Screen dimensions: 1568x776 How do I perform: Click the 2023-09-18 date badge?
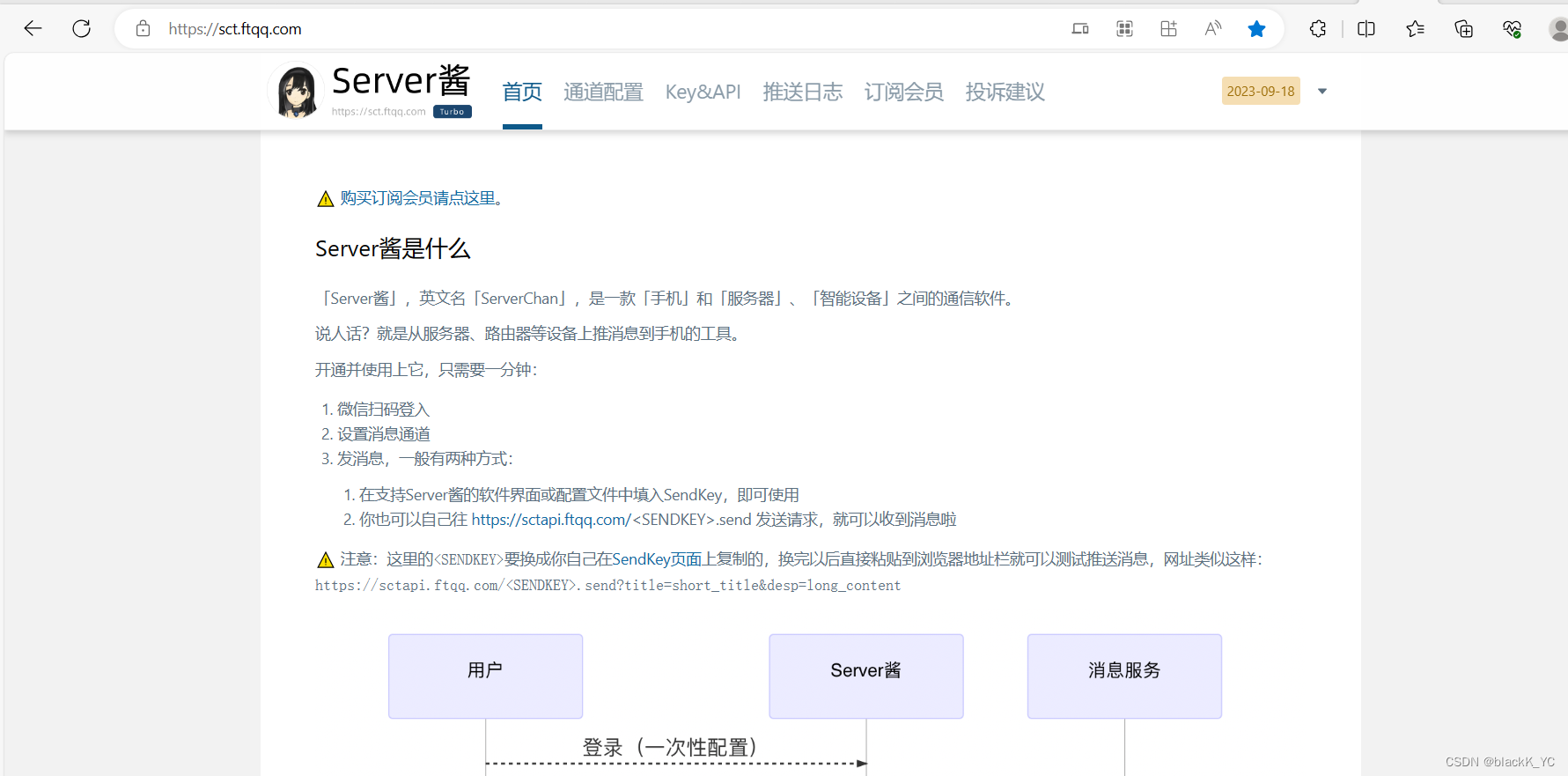[x=1261, y=91]
